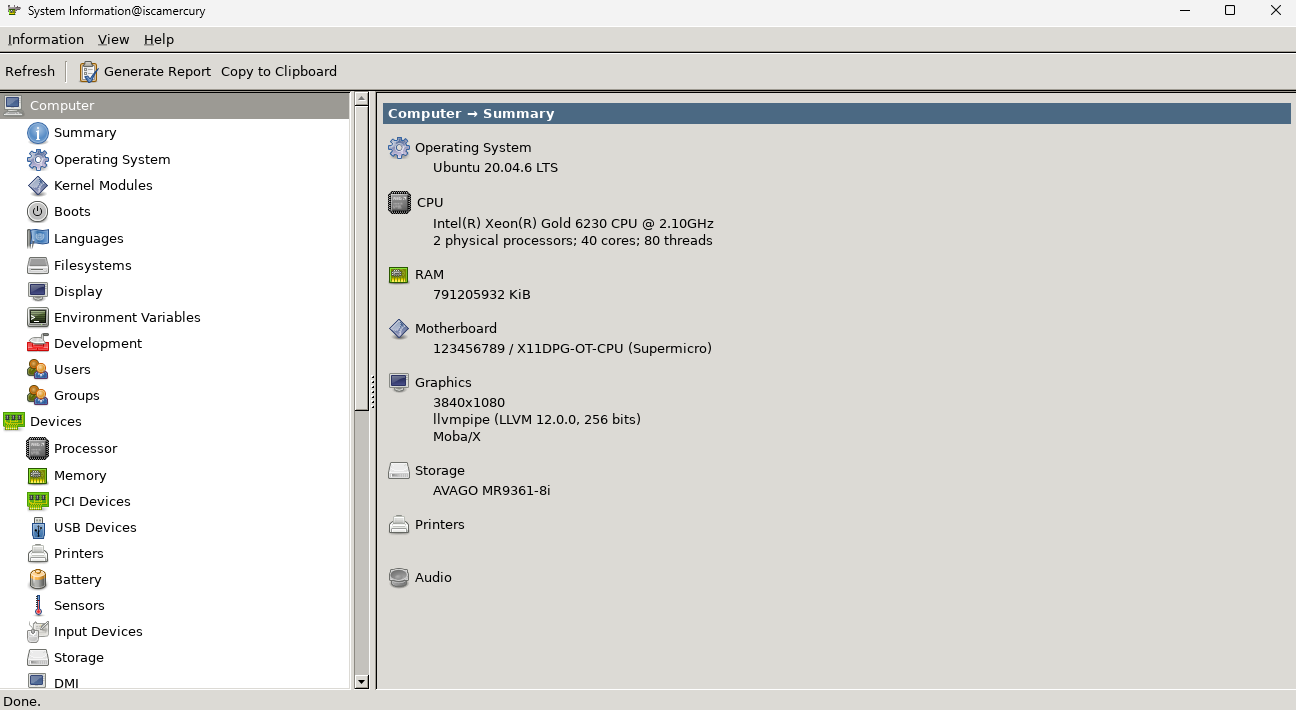Select the Computer category header
Screen dimensions: 1296x710
pyautogui.click(x=175, y=105)
